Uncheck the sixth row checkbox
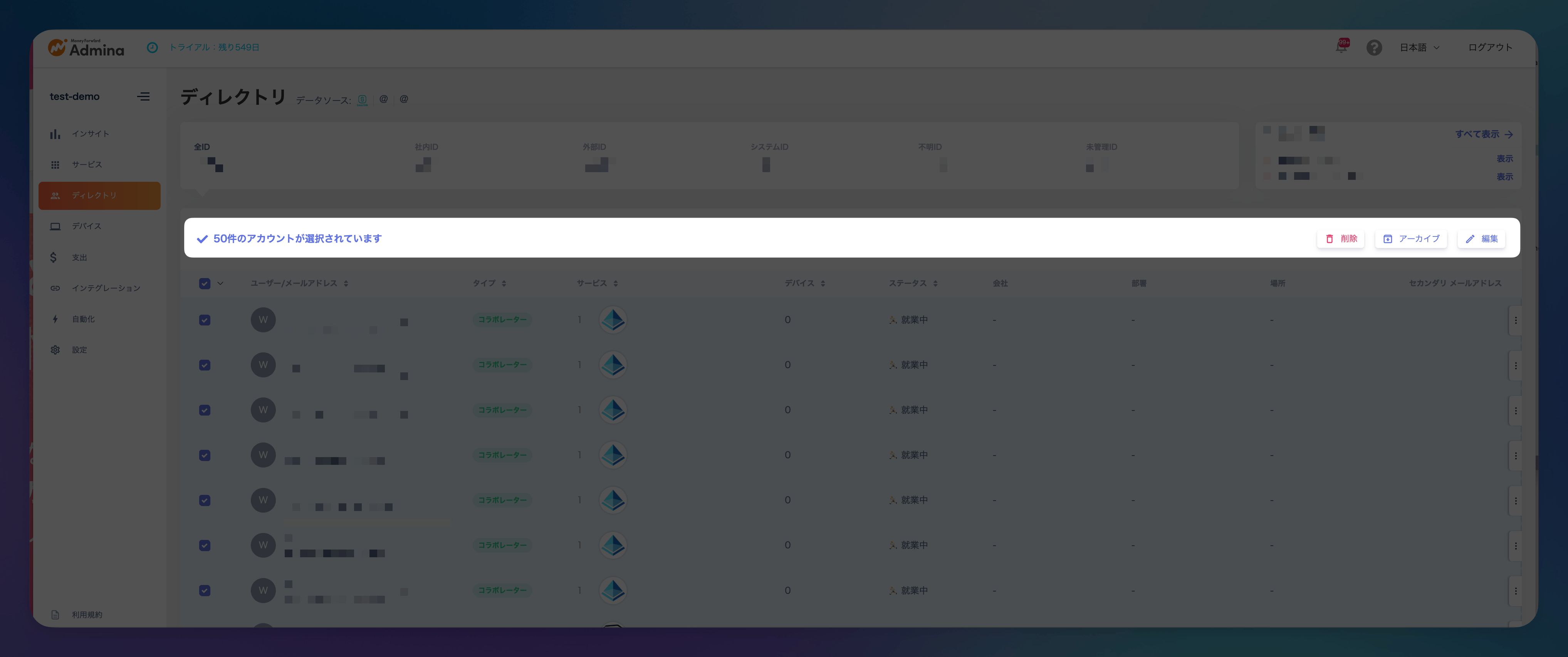The image size is (1568, 657). 205,545
